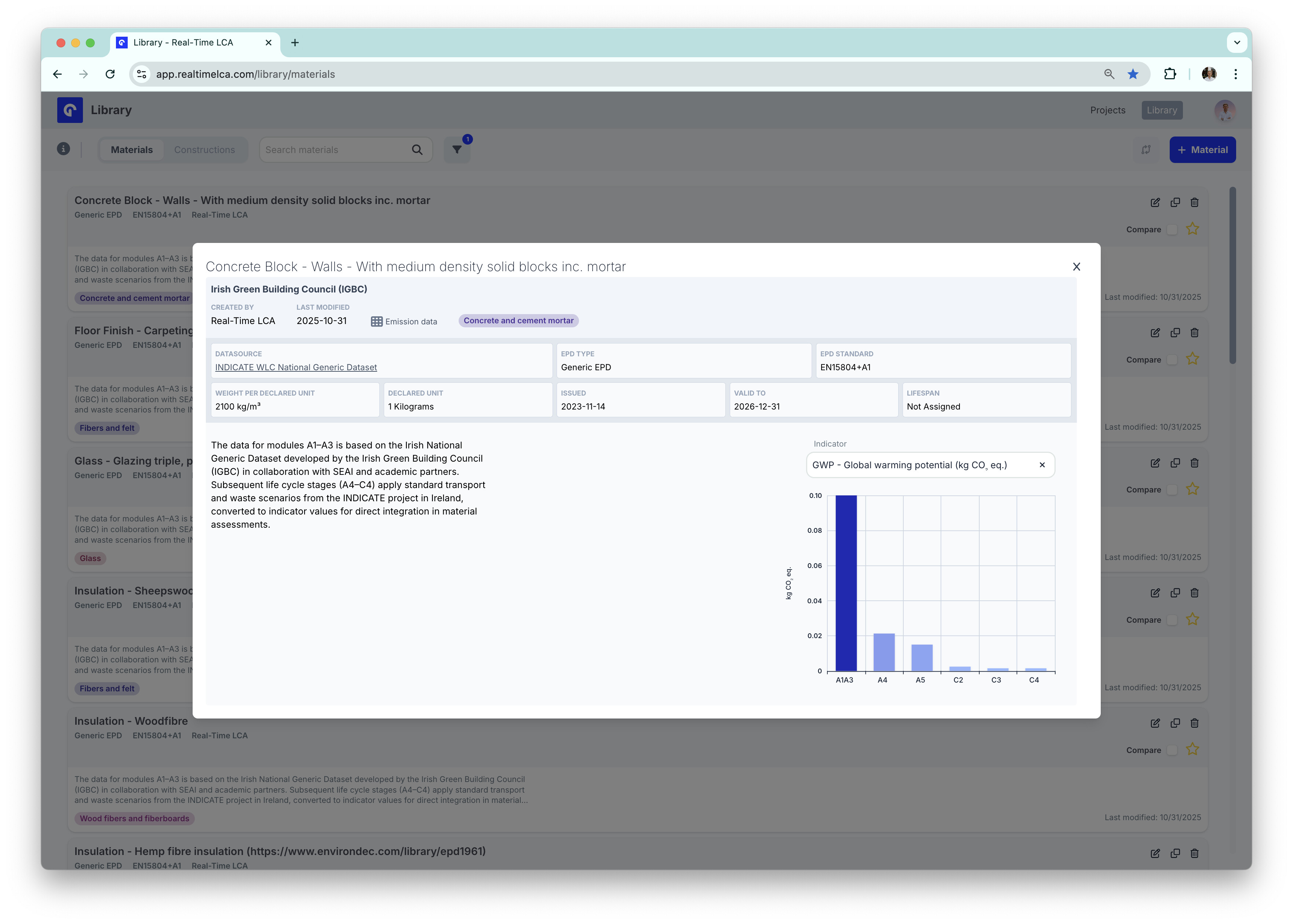The width and height of the screenshot is (1293, 924).
Task: Tick the Compare checkbox for Insulation - Woodfibre
Action: [x=1172, y=750]
